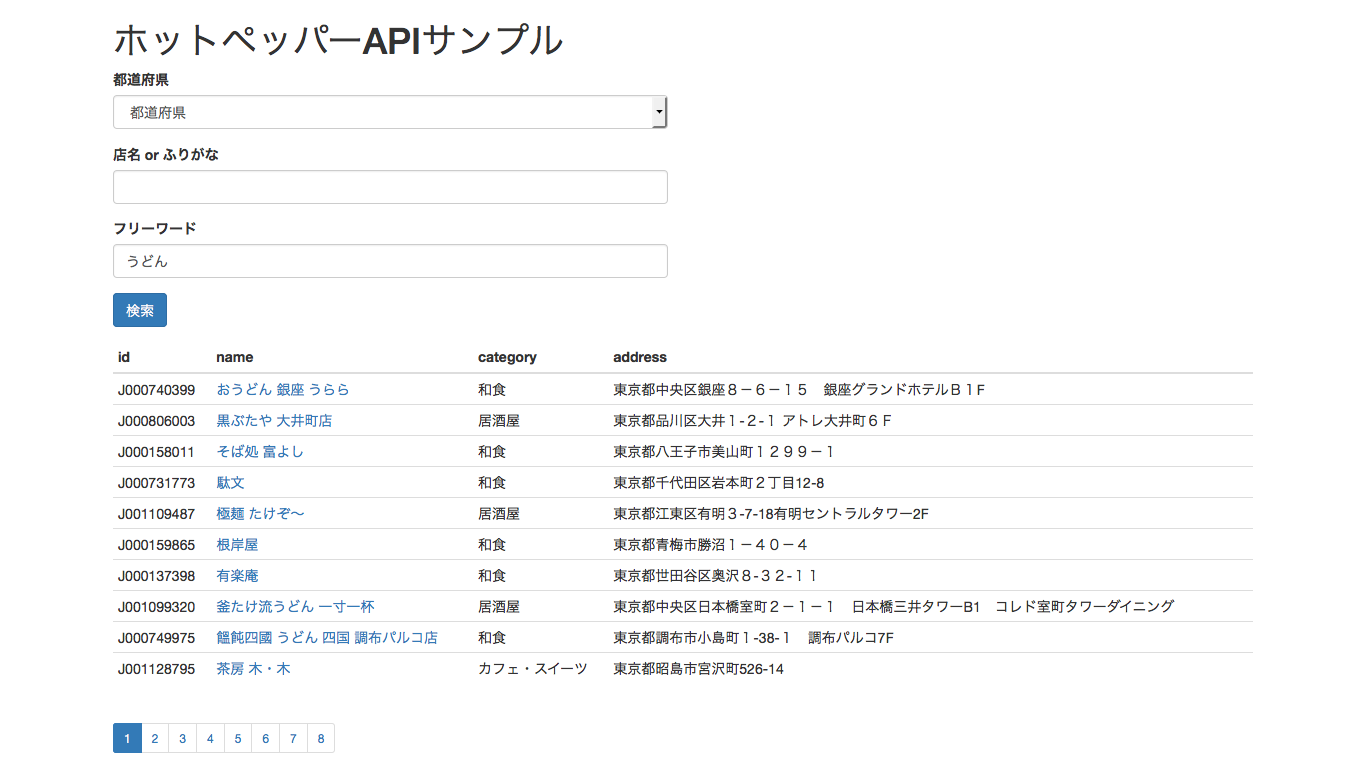Click the カフェ・スイーツ category cell
The width and height of the screenshot is (1366, 778).
click(x=533, y=668)
